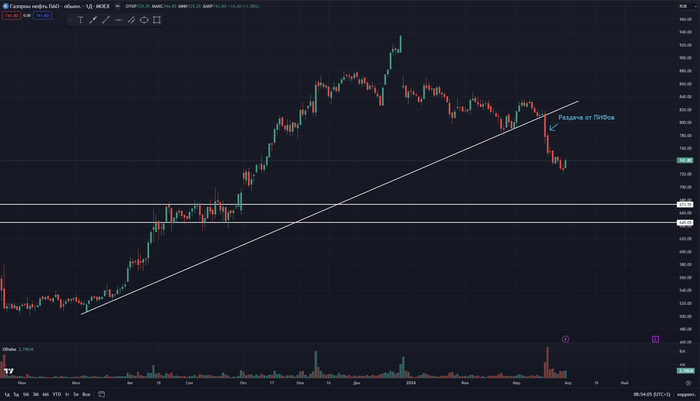Open the timezone clock 08:54:05 (UTC+3)
This screenshot has width=700, height=401.
tap(652, 394)
